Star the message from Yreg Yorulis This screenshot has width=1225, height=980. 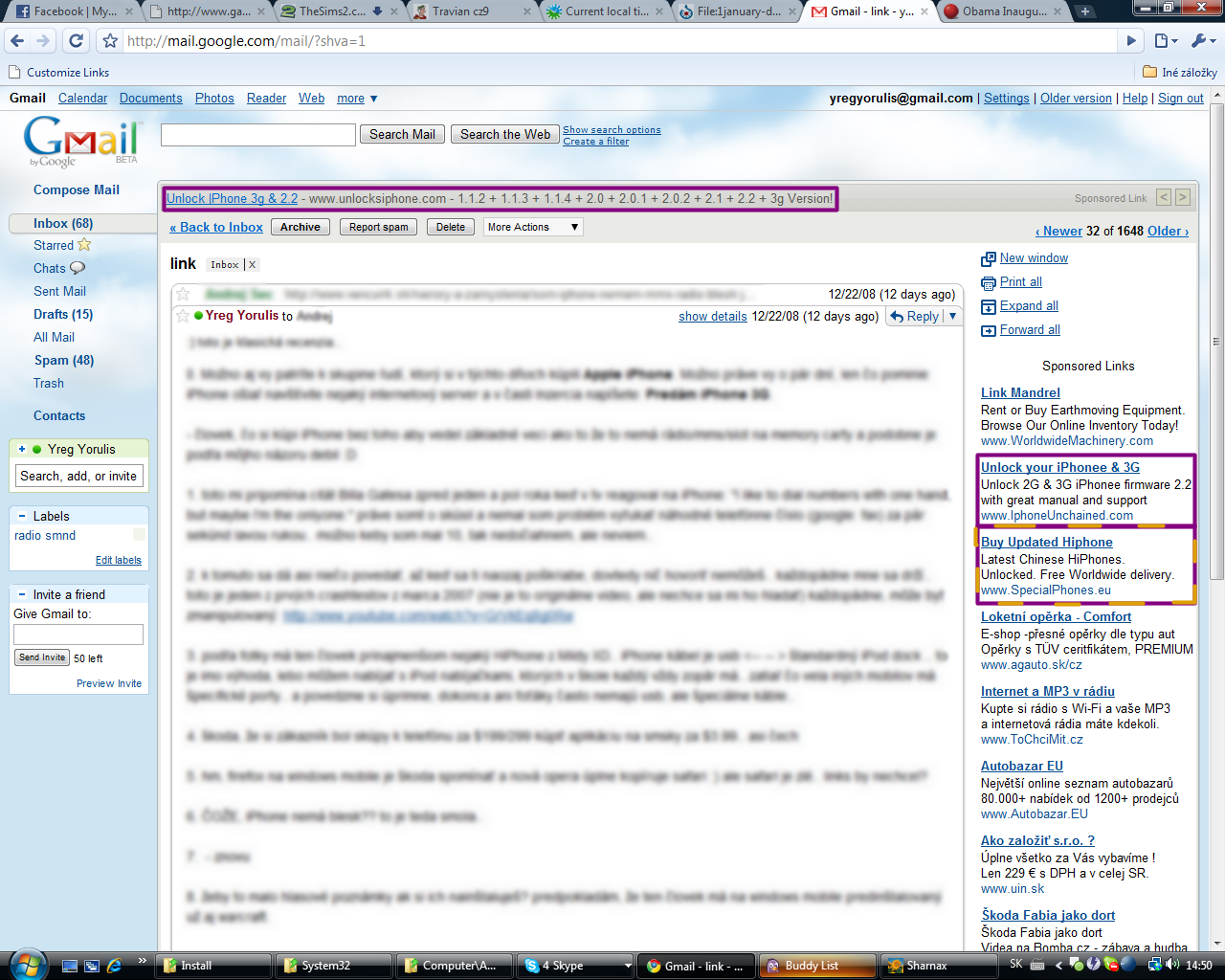[x=183, y=316]
